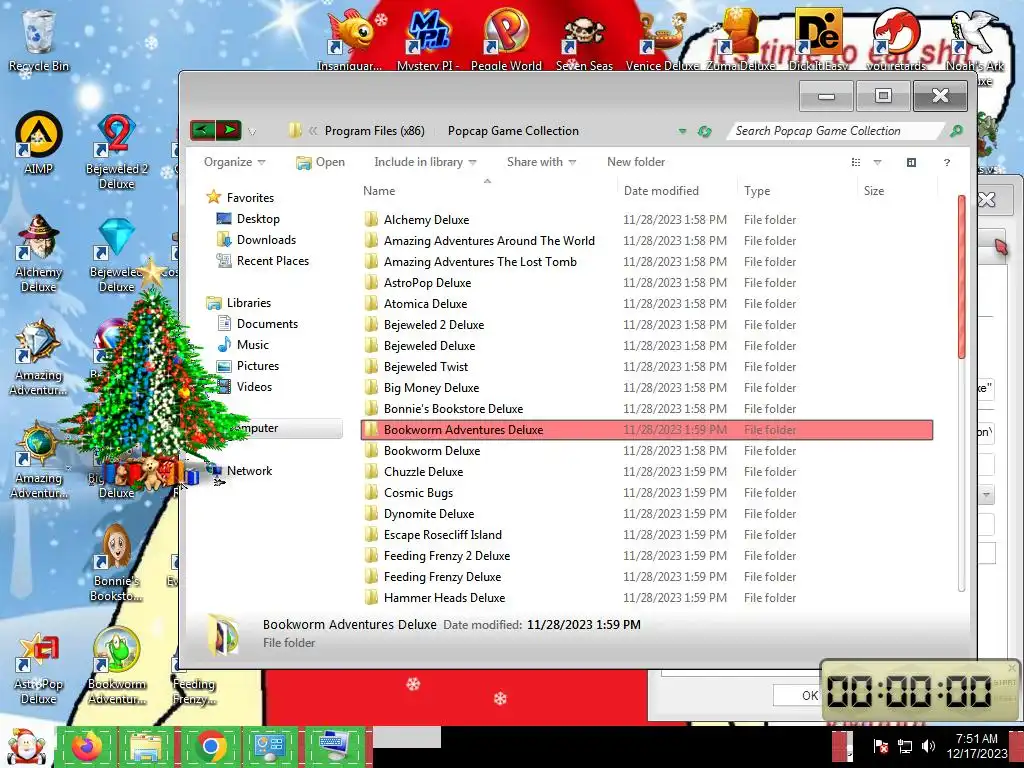Image resolution: width=1024 pixels, height=768 pixels.
Task: Open the Zuma Deluxe desktop shortcut
Action: [741, 37]
